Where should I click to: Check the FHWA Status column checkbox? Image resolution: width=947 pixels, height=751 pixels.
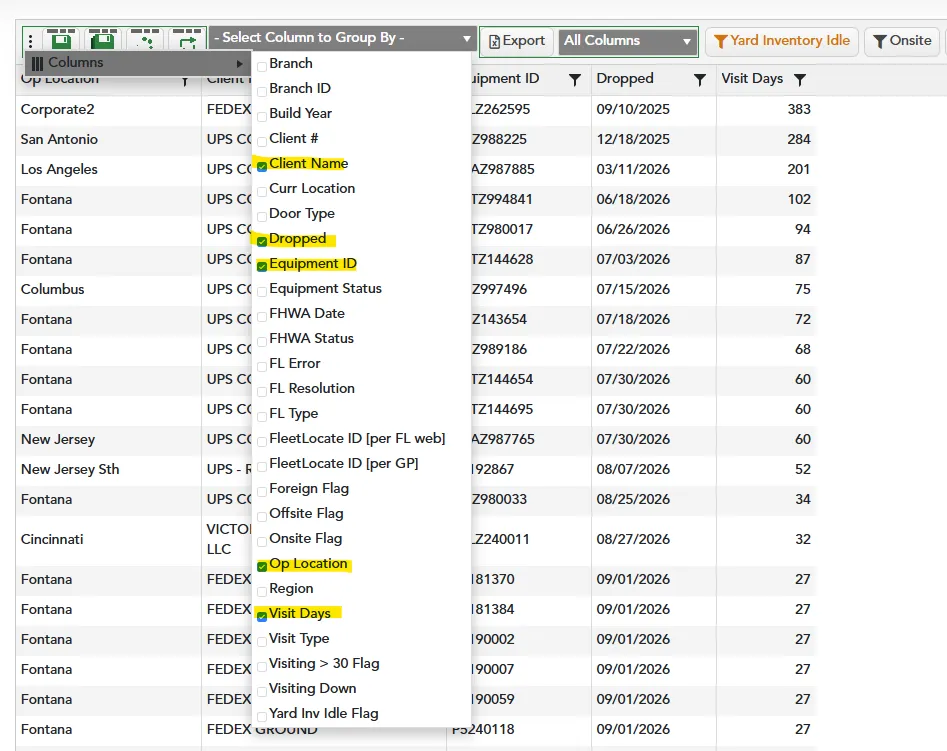point(262,341)
